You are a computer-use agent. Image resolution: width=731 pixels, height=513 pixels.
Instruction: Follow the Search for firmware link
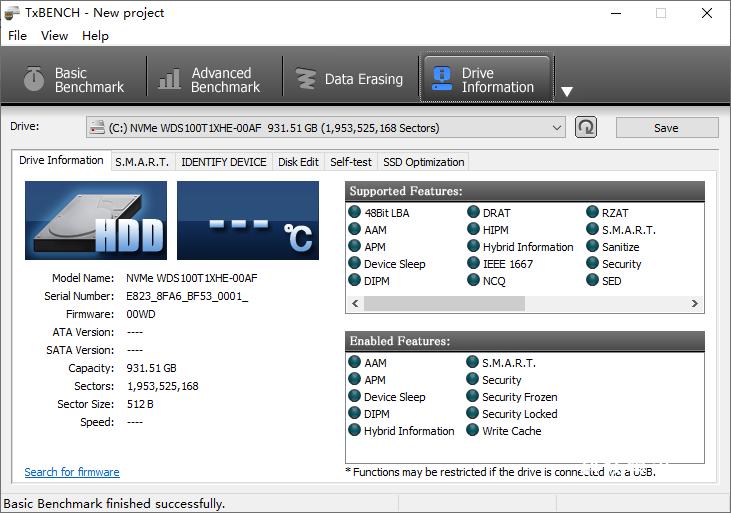[x=72, y=472]
